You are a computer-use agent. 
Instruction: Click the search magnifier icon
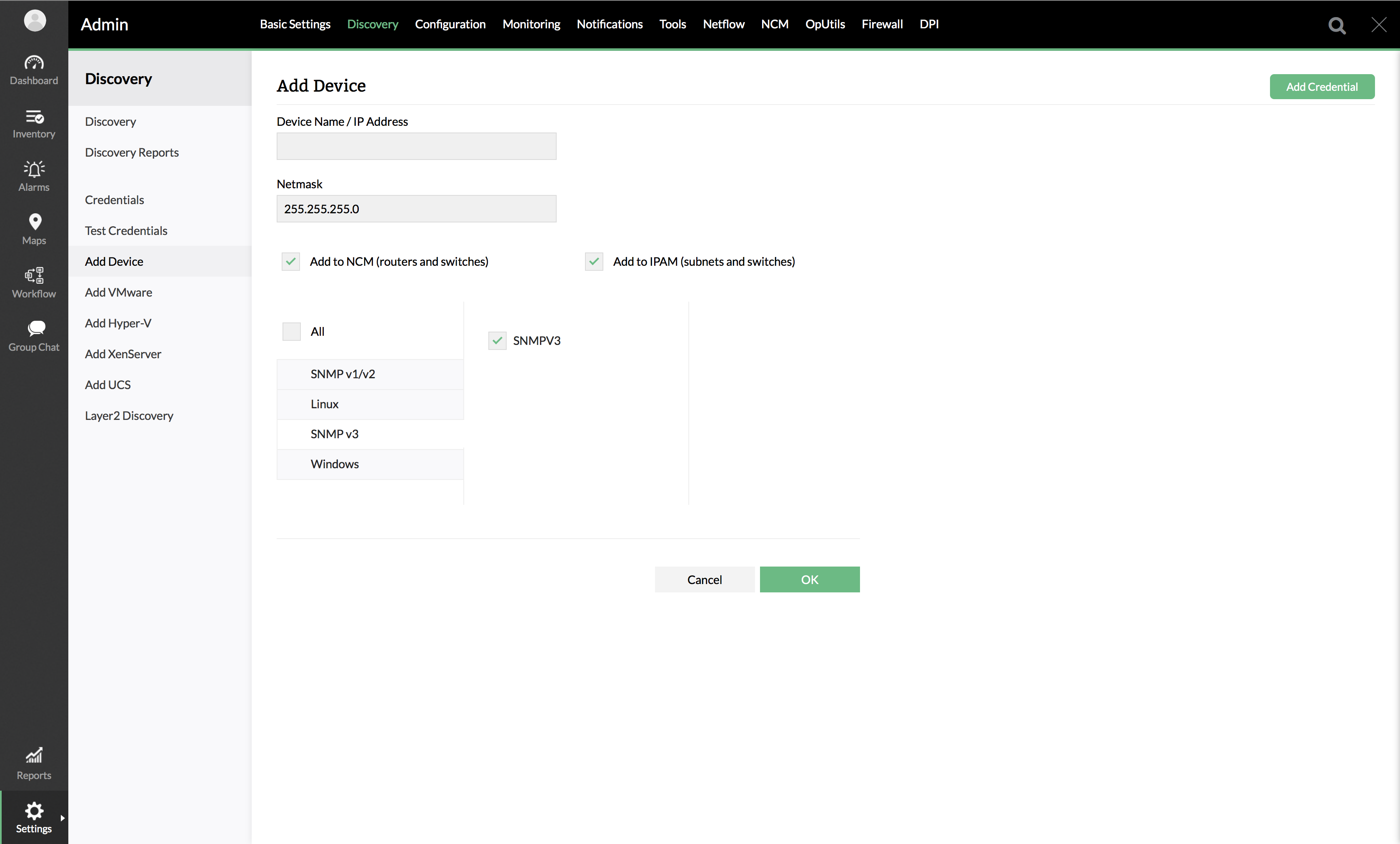click(x=1336, y=25)
